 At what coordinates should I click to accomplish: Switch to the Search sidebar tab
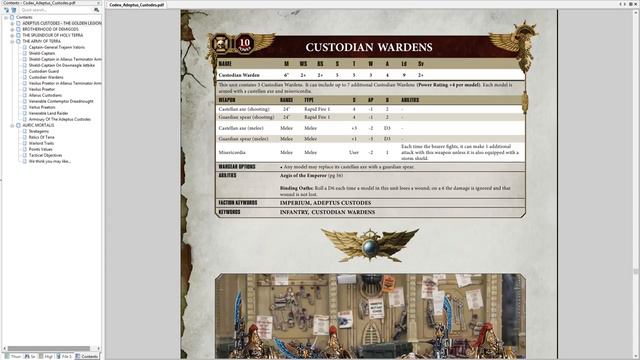point(30,356)
